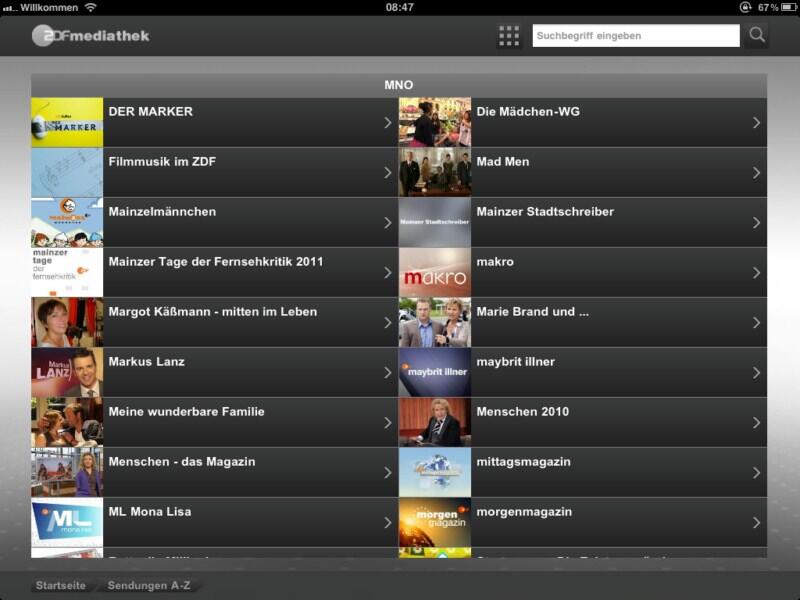Expand Mad Men row chevron

(x=756, y=172)
